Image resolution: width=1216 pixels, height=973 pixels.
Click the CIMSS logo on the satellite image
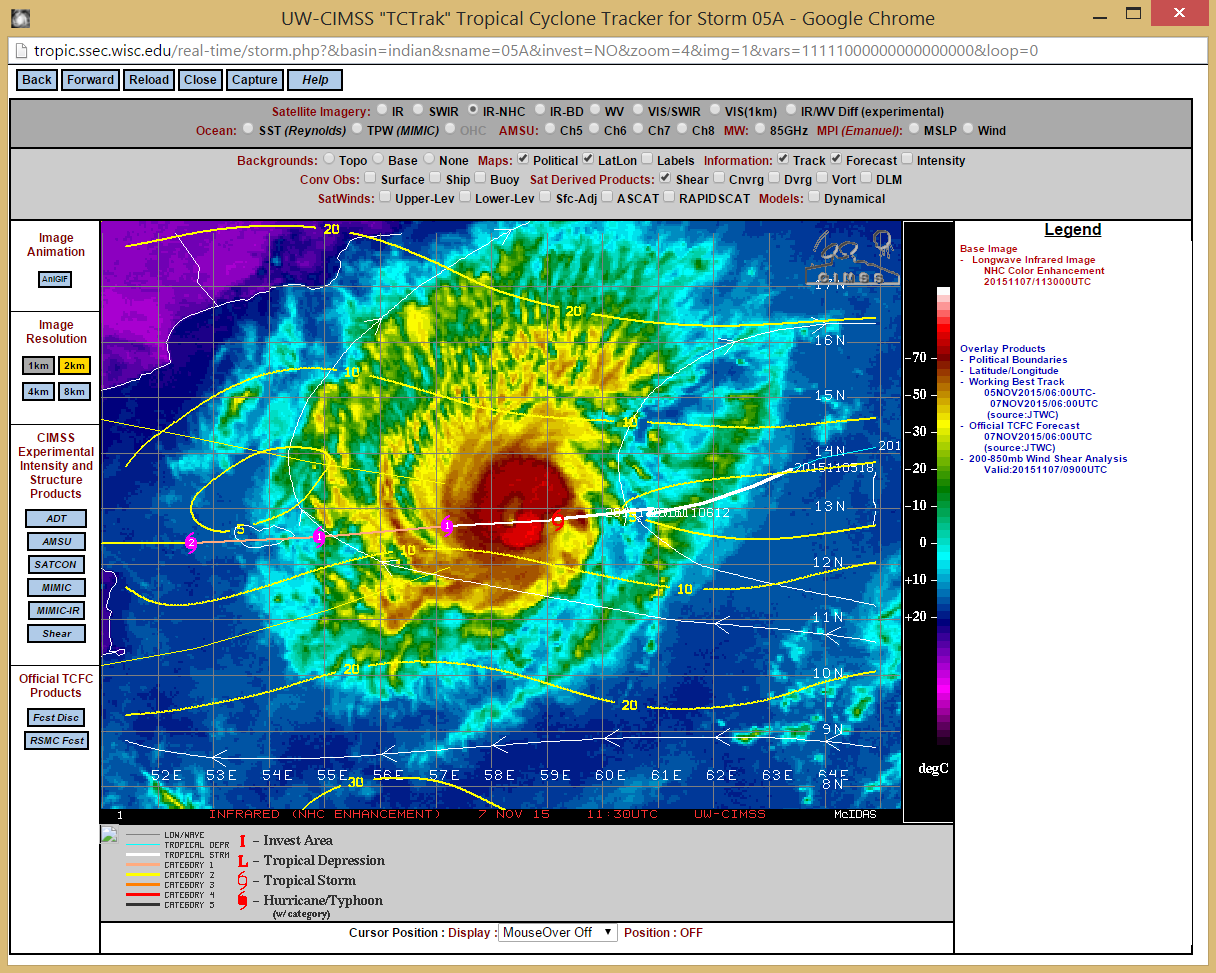(849, 259)
